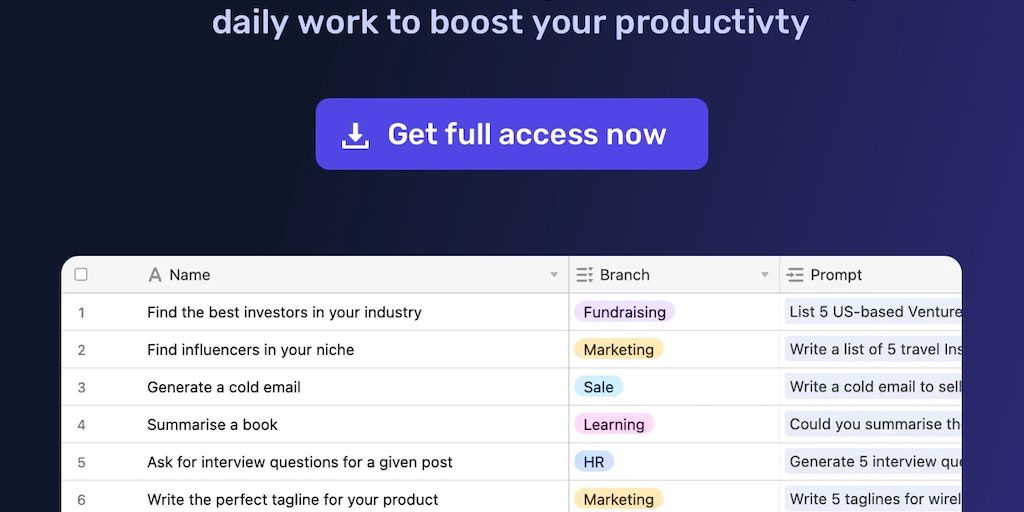Image resolution: width=1024 pixels, height=512 pixels.
Task: Click the single-select icon beside Branch
Action: tap(585, 275)
